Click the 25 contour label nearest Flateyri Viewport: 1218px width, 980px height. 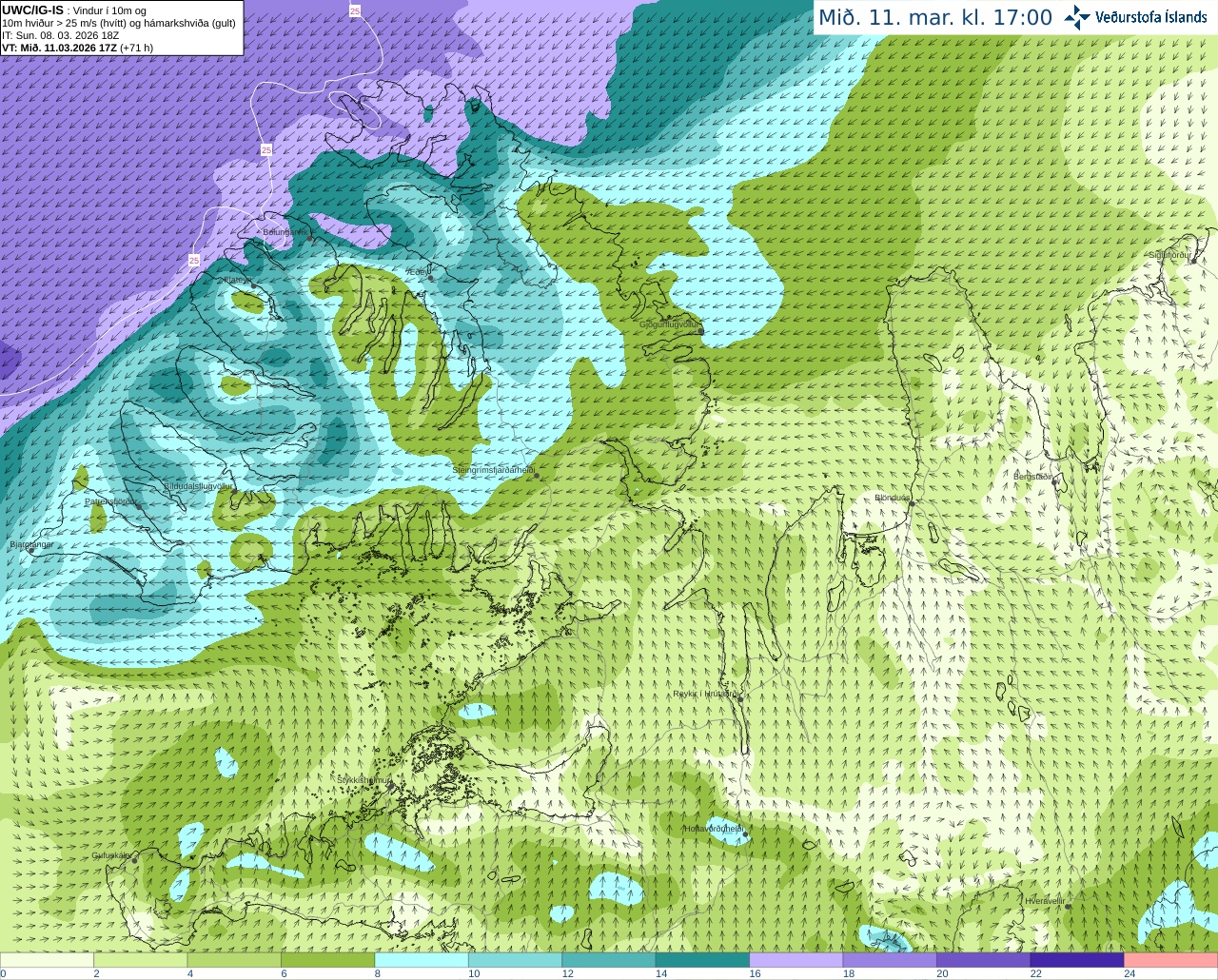[194, 260]
